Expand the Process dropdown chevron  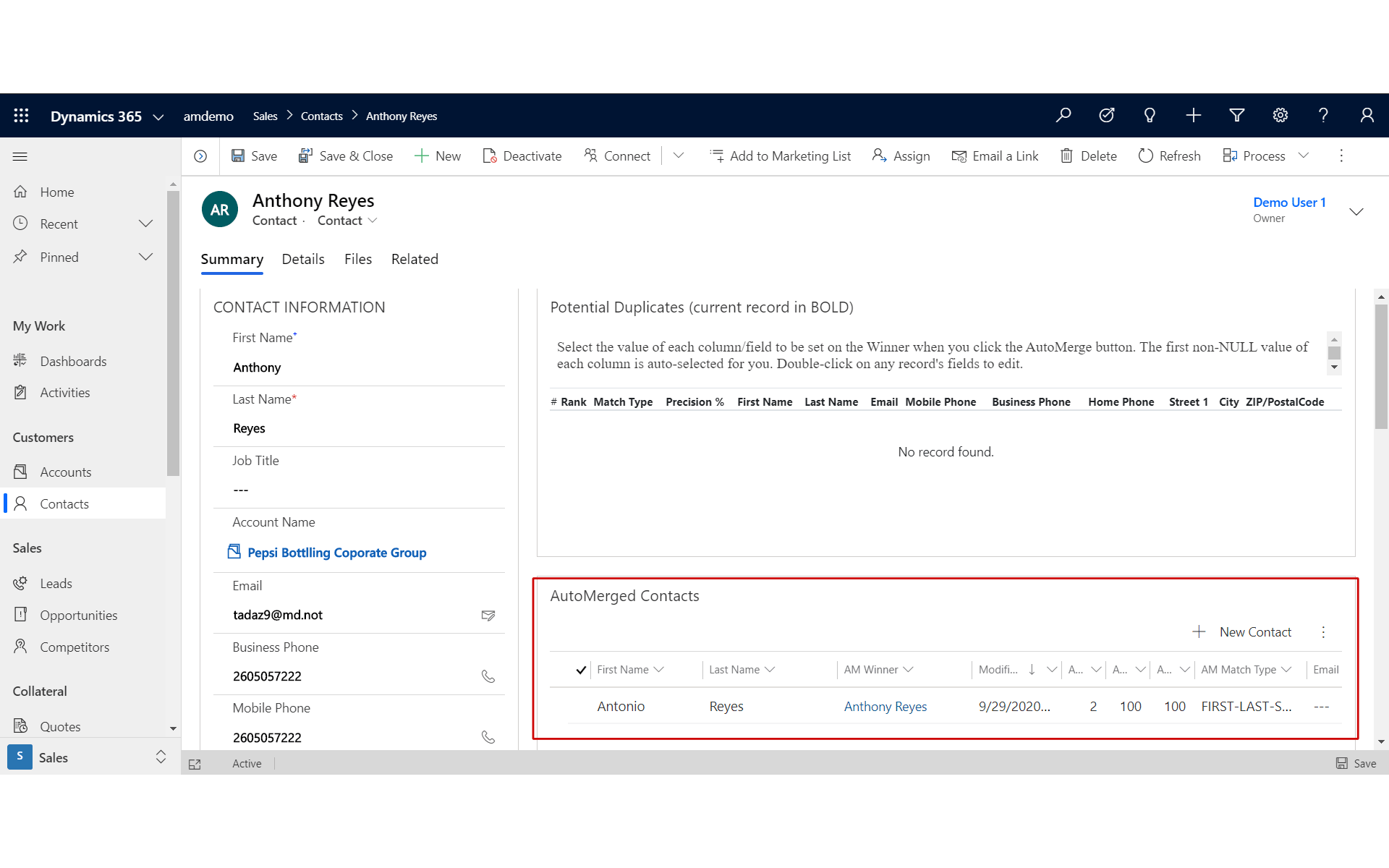(x=1304, y=156)
